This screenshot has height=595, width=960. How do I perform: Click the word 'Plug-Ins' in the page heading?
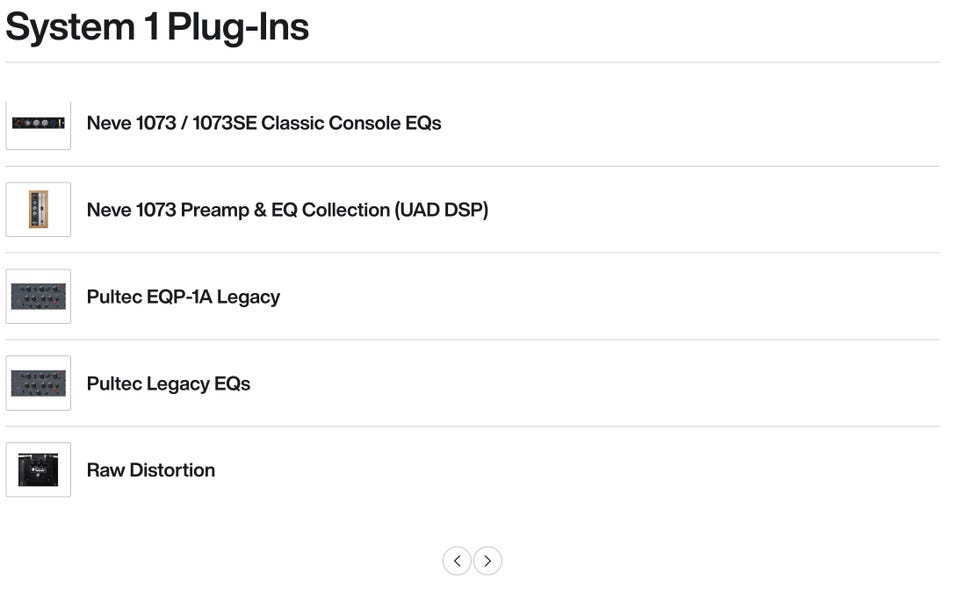238,27
